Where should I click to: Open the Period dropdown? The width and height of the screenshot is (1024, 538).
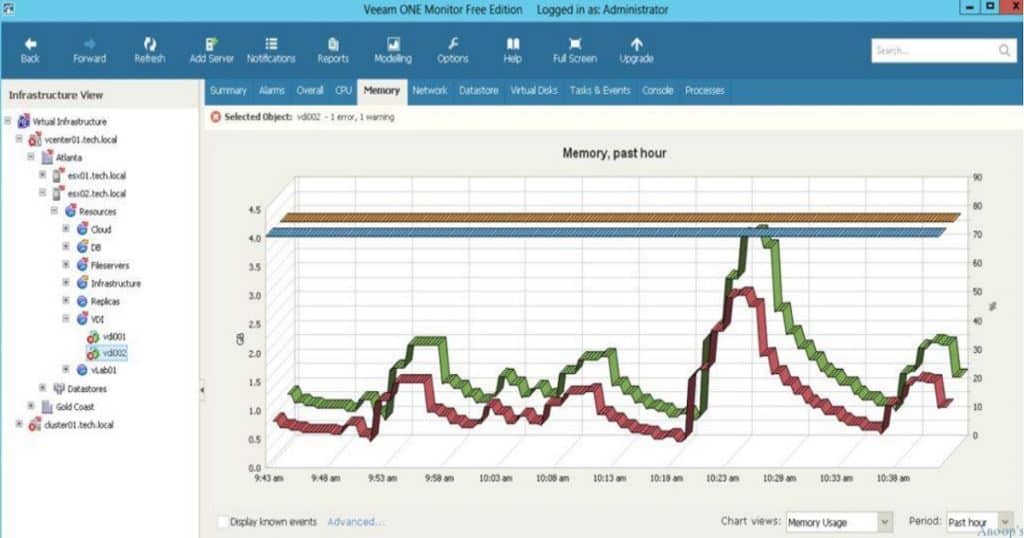pos(1005,522)
